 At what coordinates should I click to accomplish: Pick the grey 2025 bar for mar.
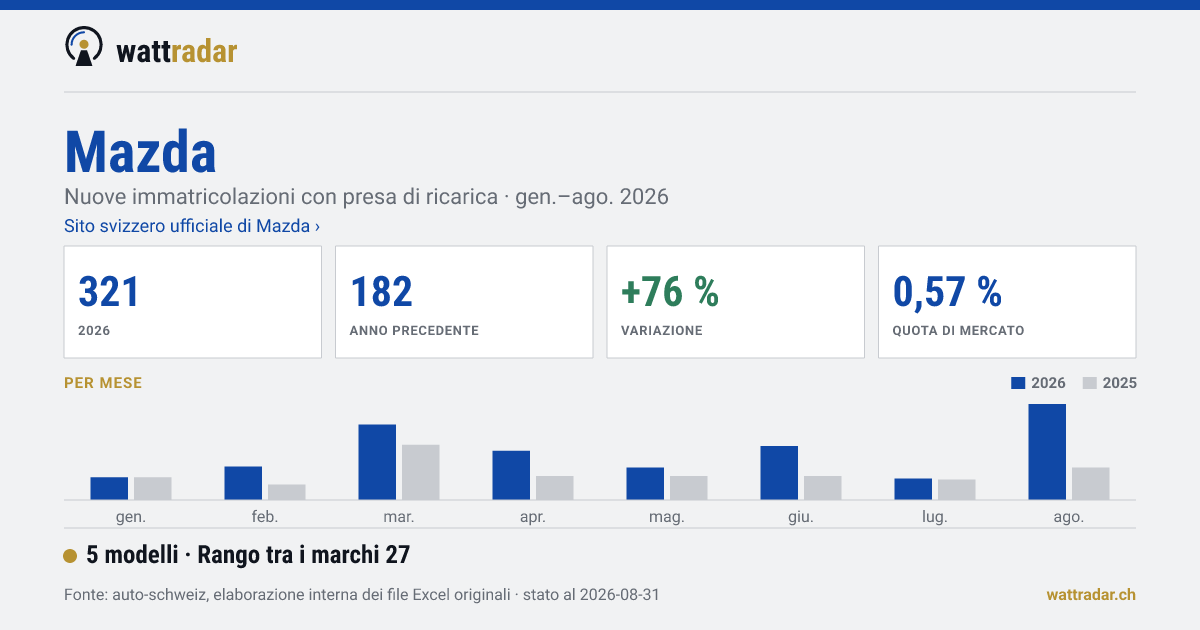pos(421,472)
